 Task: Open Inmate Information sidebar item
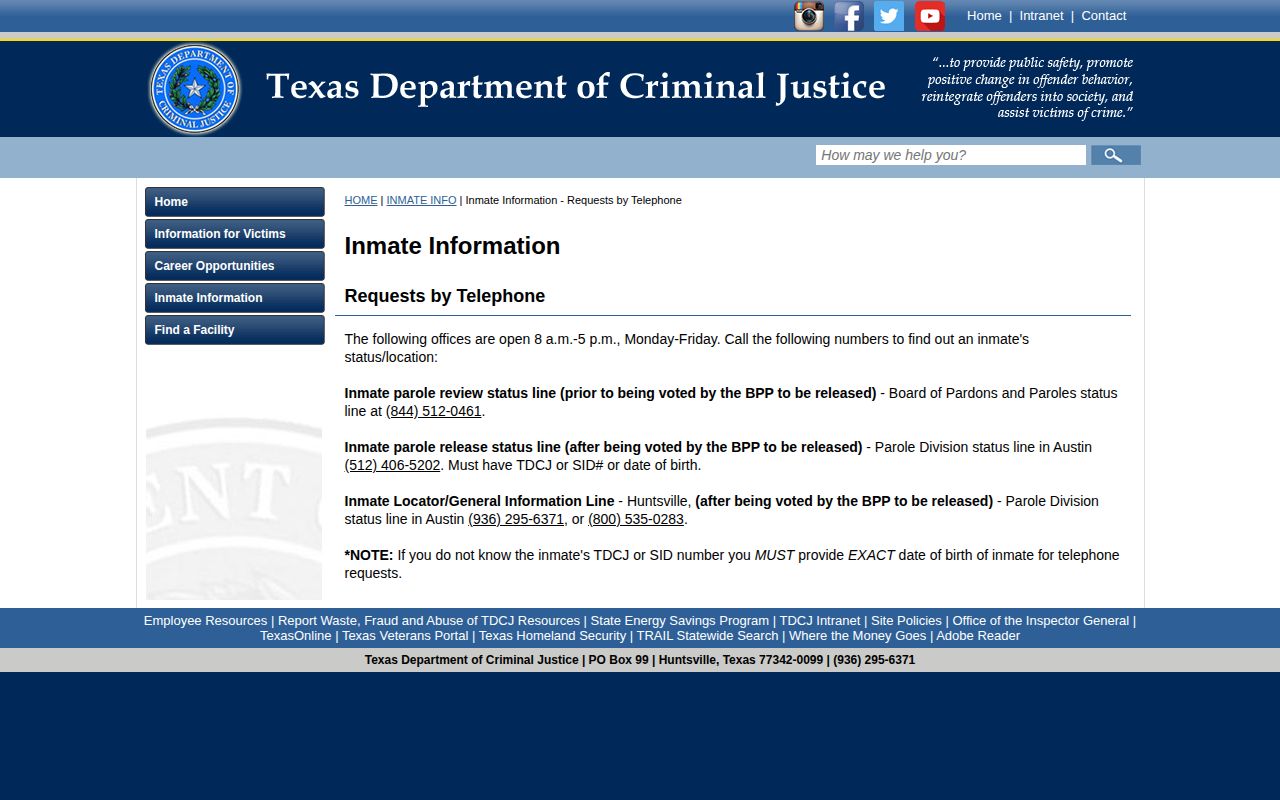pos(235,298)
